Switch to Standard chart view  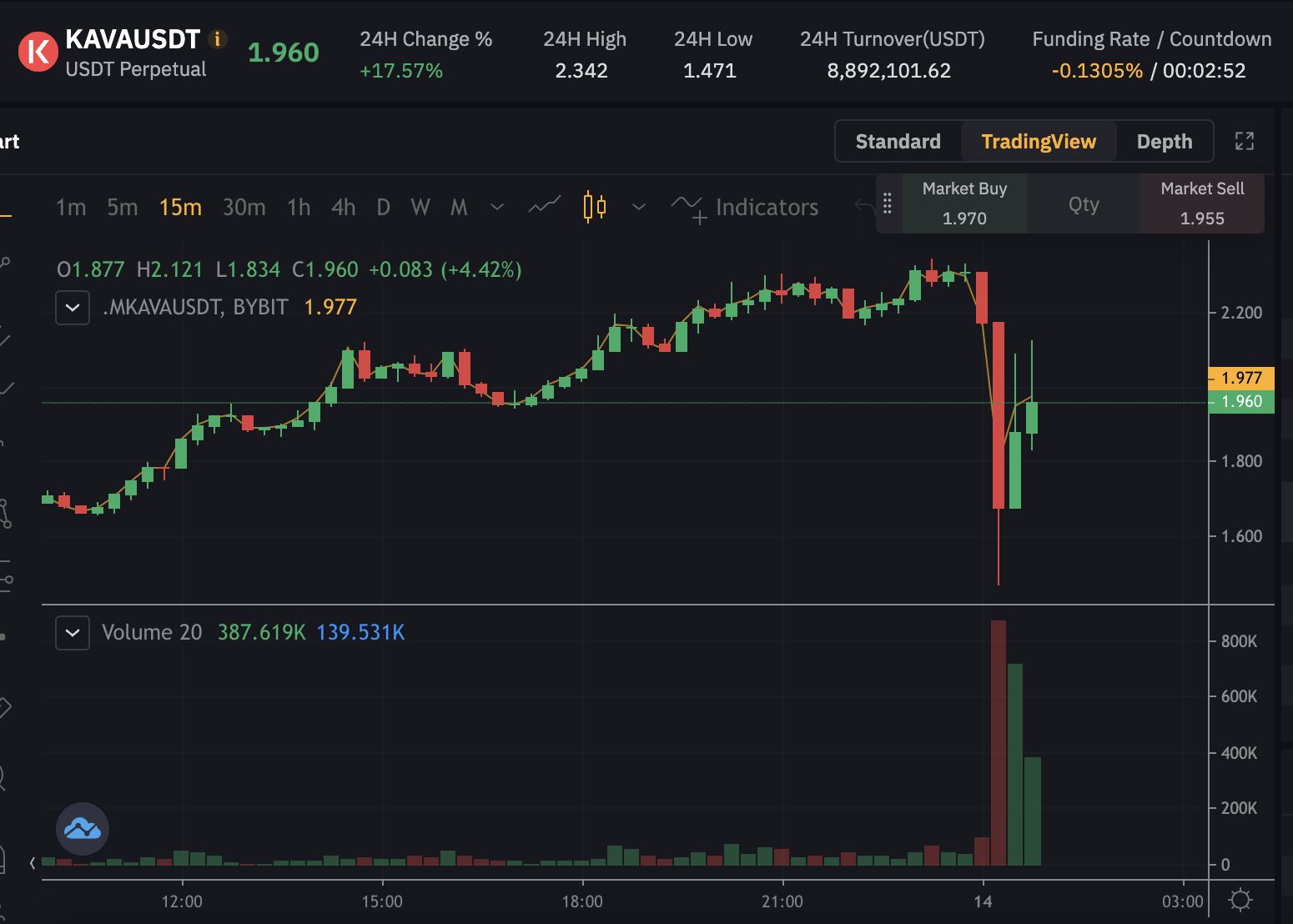[898, 141]
